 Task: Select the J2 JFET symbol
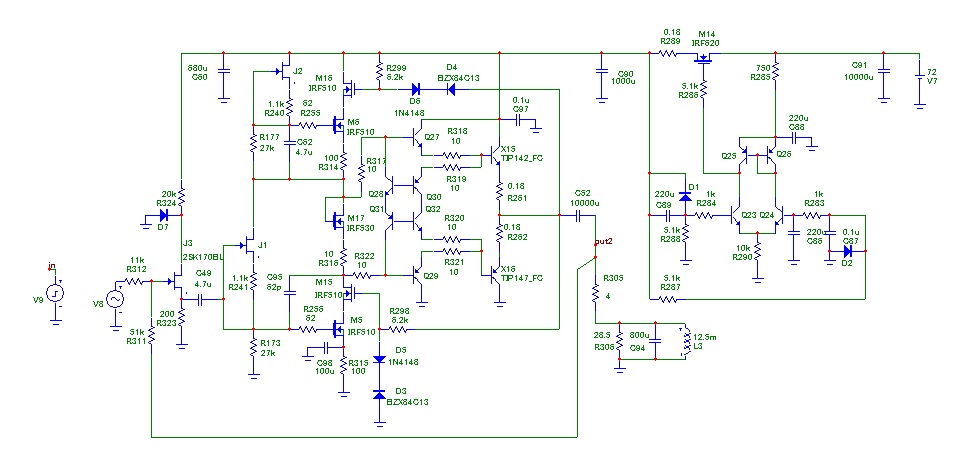tap(285, 70)
